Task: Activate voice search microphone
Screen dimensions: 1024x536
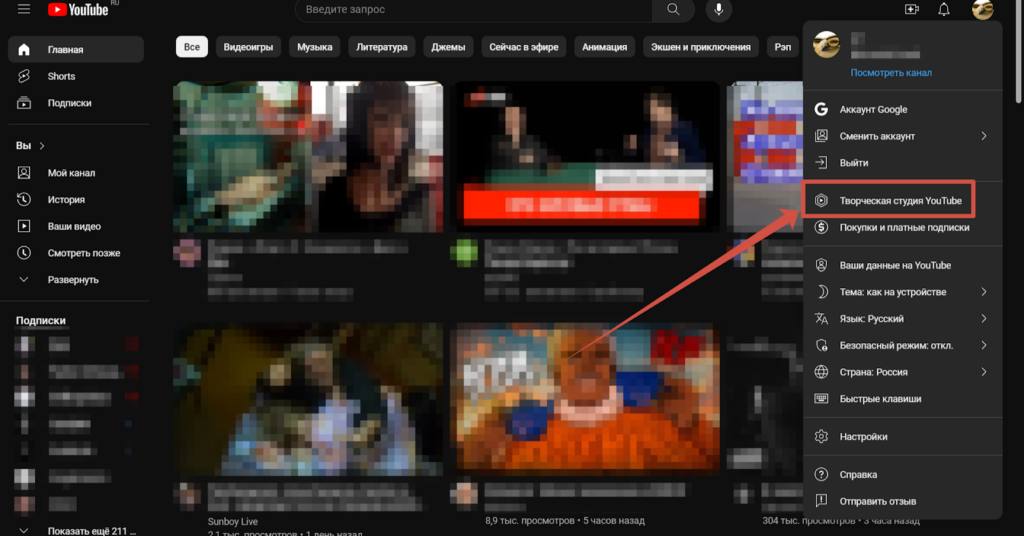Action: 718,9
